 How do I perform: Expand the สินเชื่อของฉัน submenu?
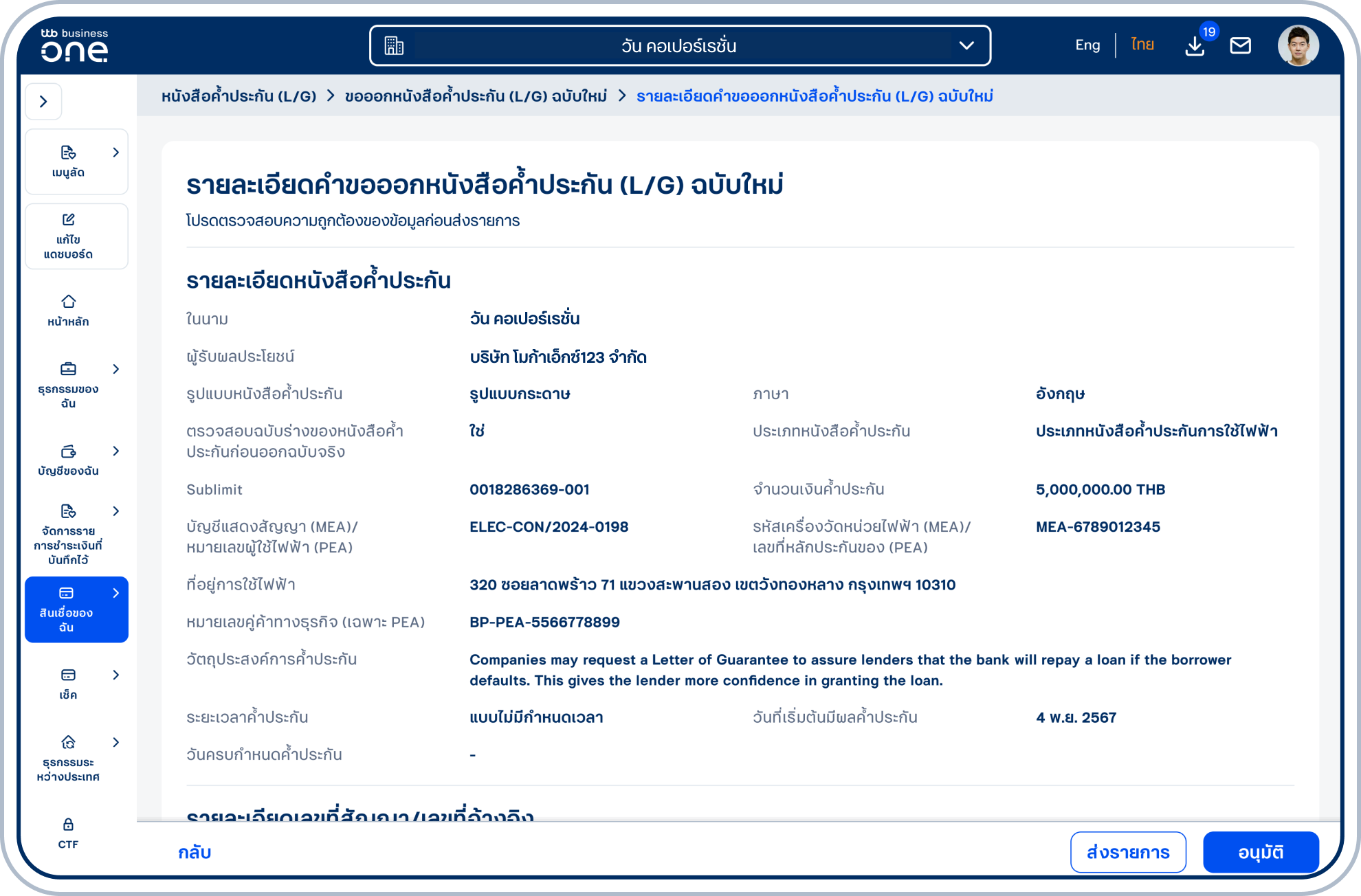[115, 592]
